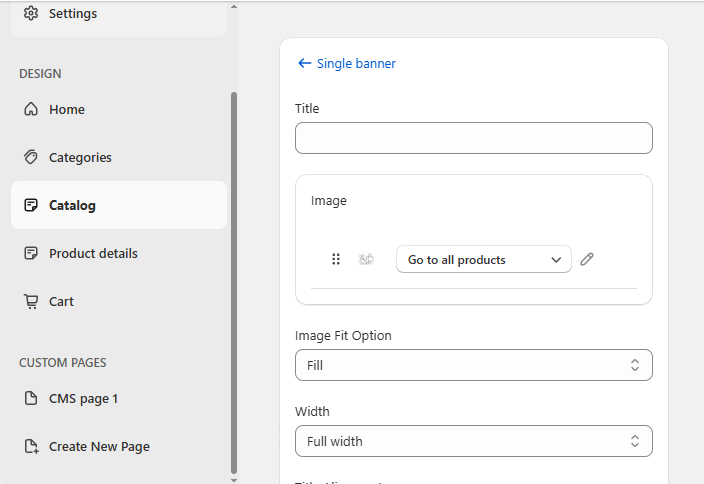Click the Product details icon
Viewport: 704px width, 484px height.
31,253
